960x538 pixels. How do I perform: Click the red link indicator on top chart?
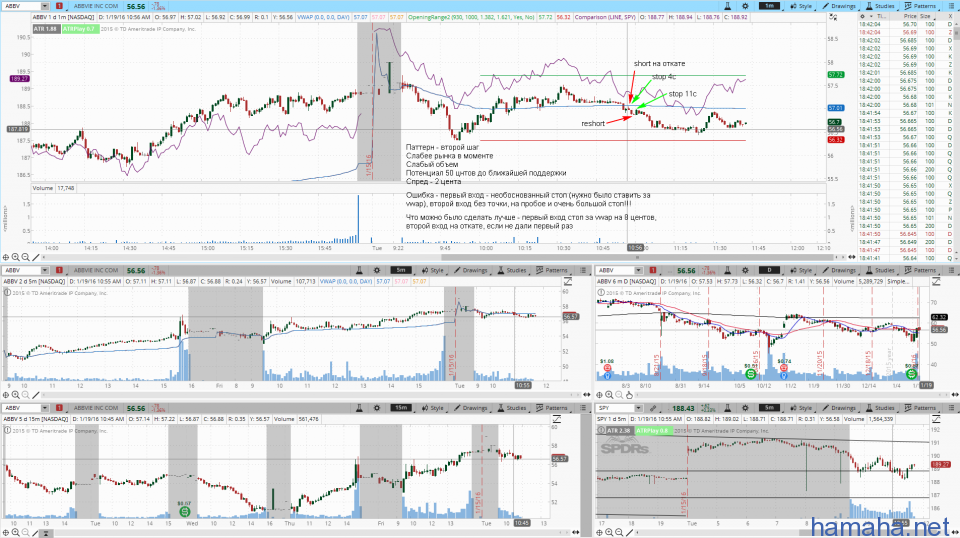pos(59,6)
